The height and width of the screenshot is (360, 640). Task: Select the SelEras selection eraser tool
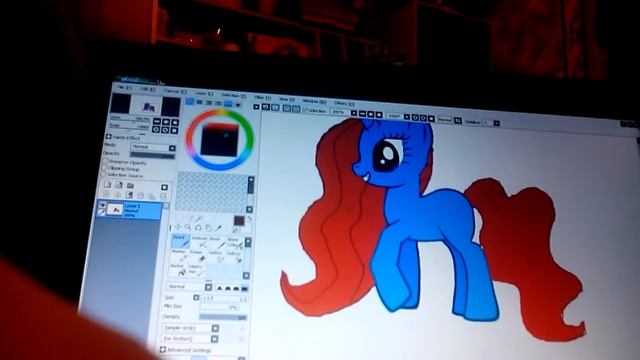click(234, 257)
